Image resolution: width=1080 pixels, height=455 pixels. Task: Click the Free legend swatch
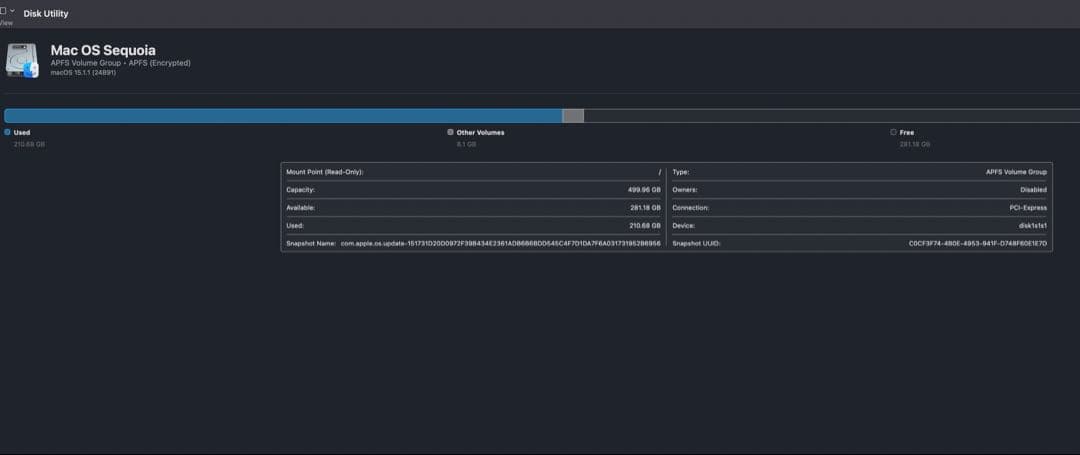tap(893, 132)
